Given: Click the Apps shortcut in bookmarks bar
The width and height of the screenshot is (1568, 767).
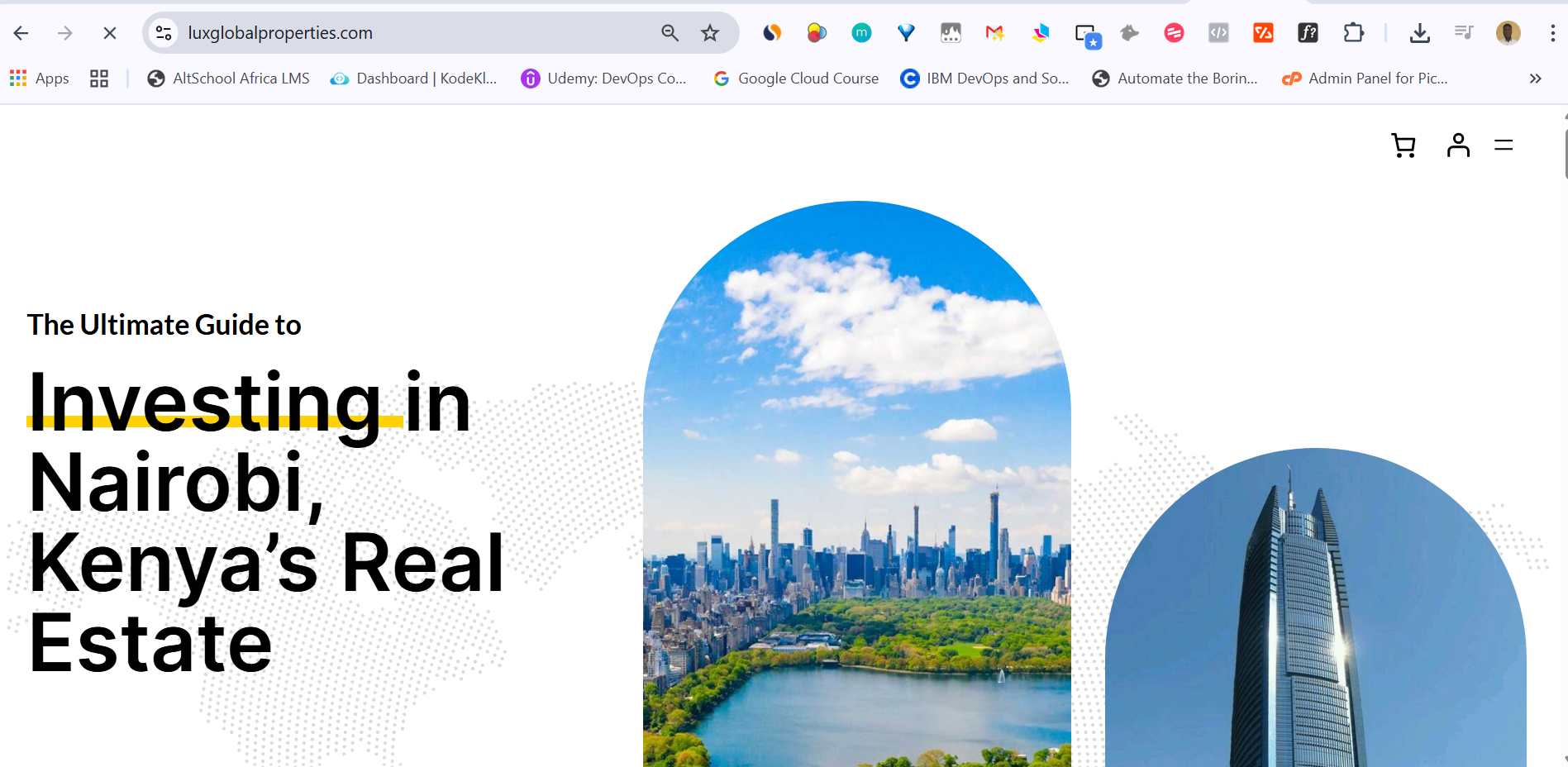Looking at the screenshot, I should pos(40,79).
